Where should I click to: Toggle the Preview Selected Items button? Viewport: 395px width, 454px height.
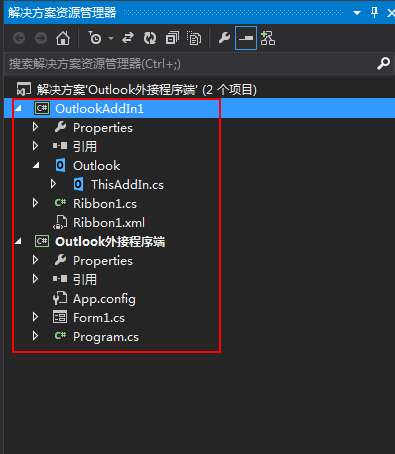246,38
